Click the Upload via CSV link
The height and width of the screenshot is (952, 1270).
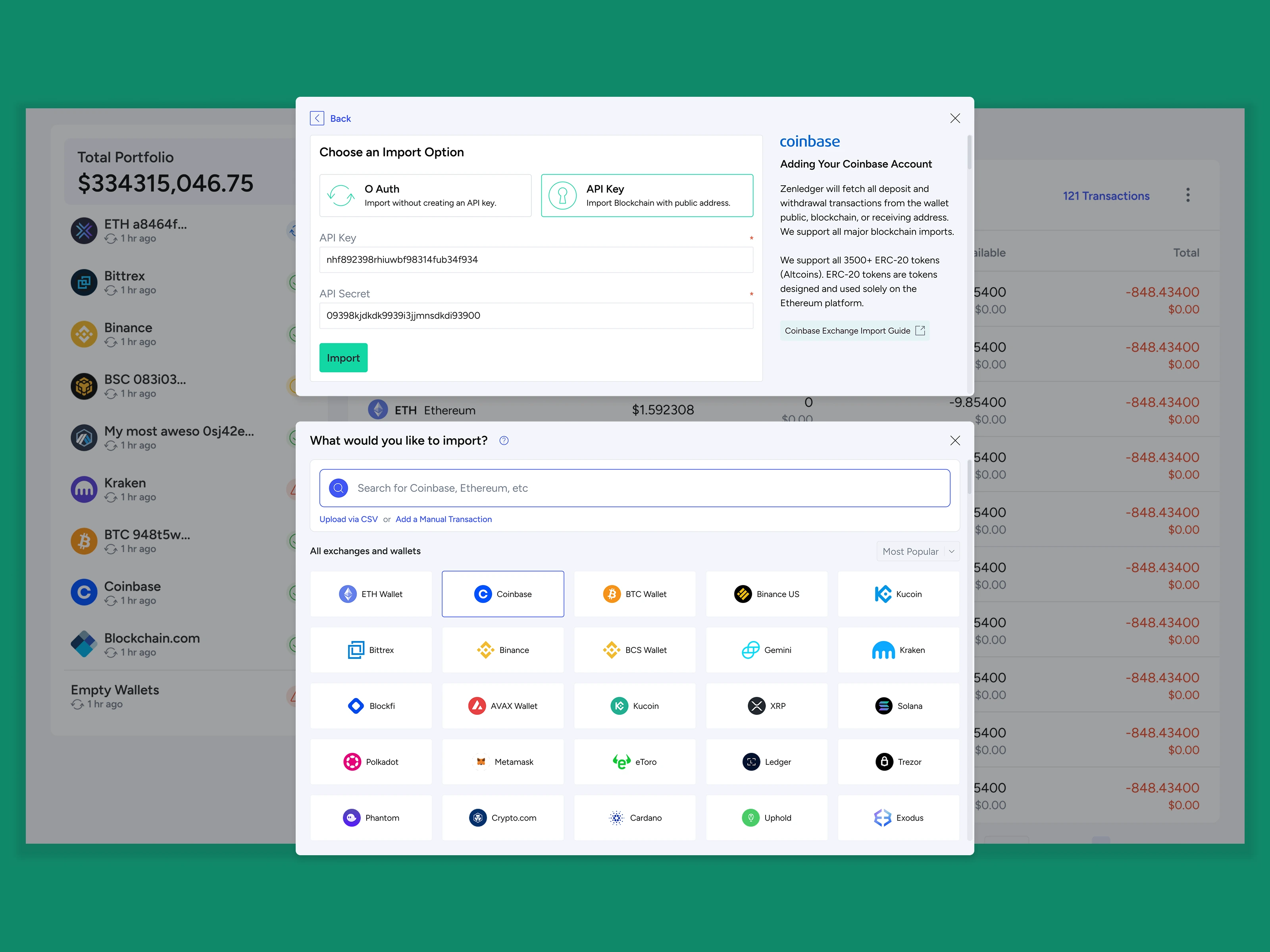pyautogui.click(x=348, y=519)
